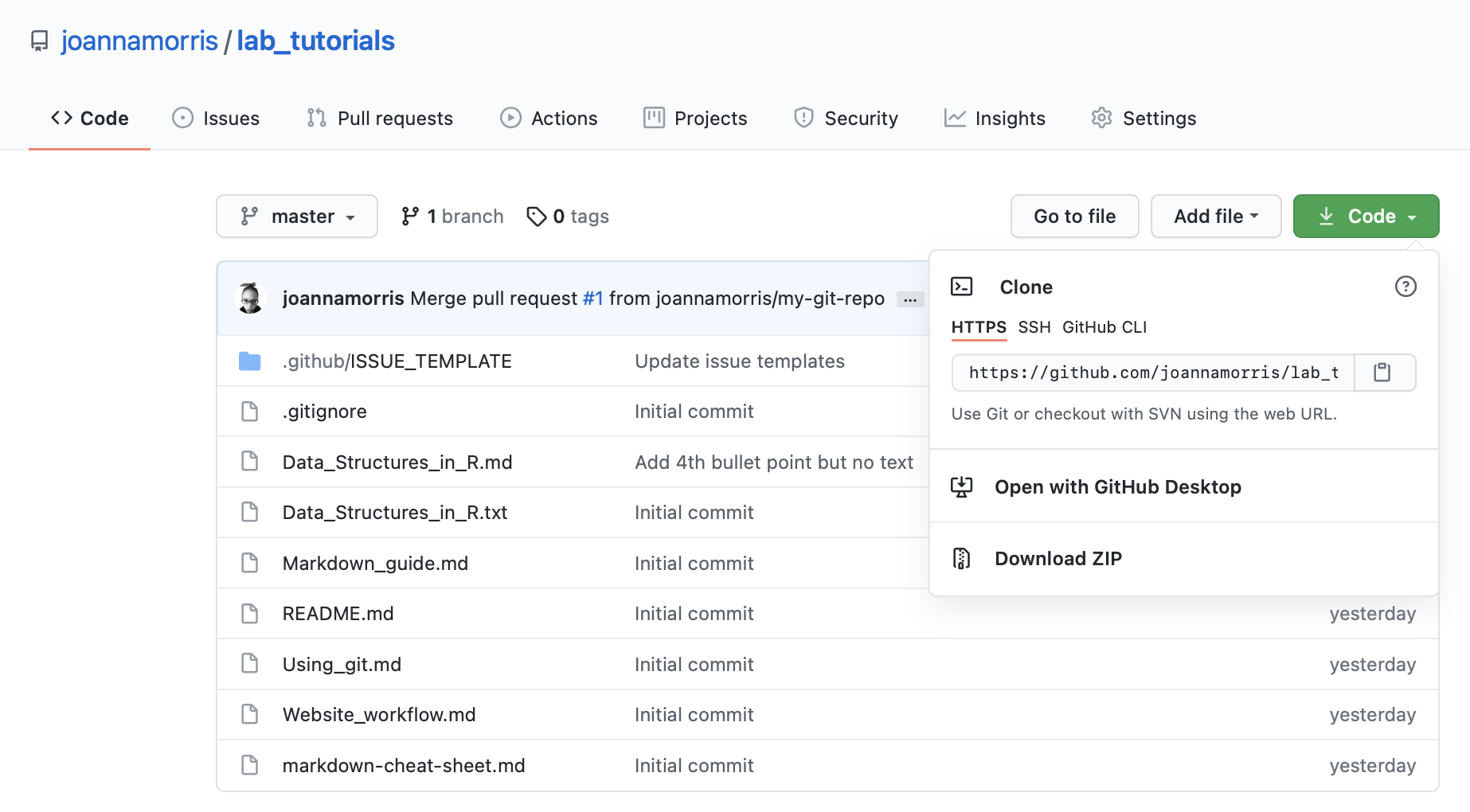Open Website_workflow.md file

coord(379,714)
